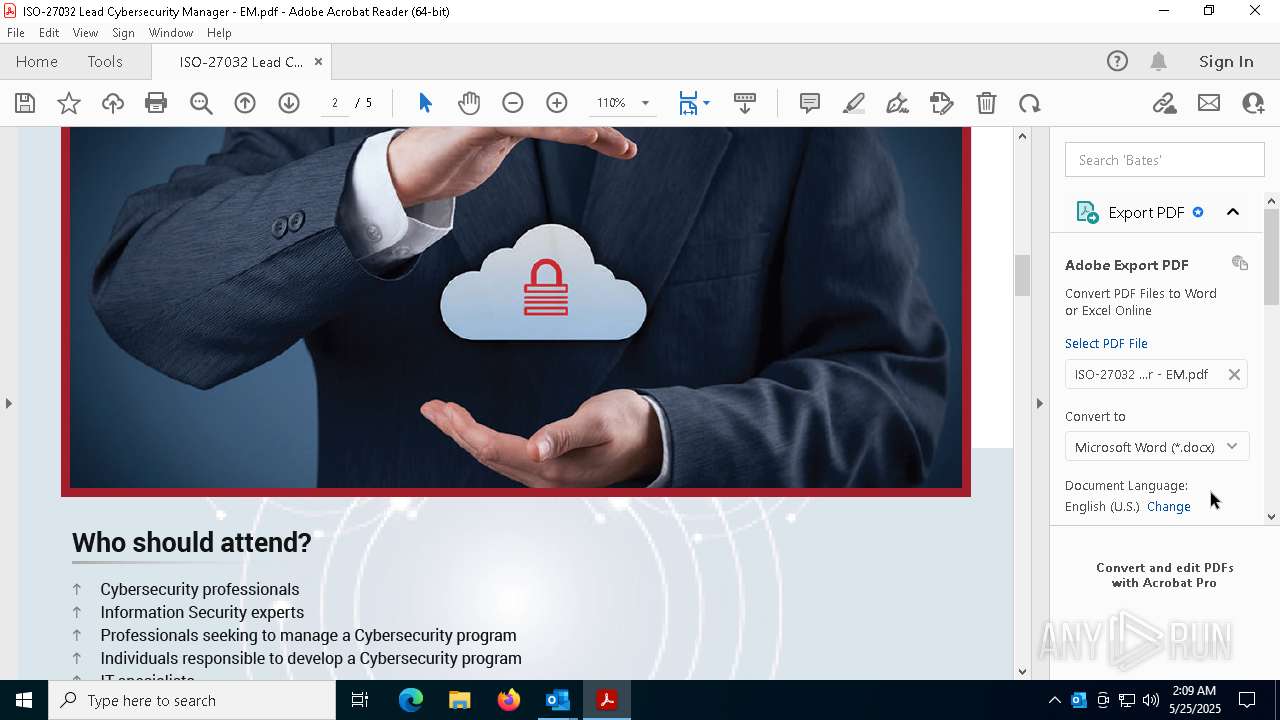Open the Window menu
The height and width of the screenshot is (720, 1280).
[171, 33]
